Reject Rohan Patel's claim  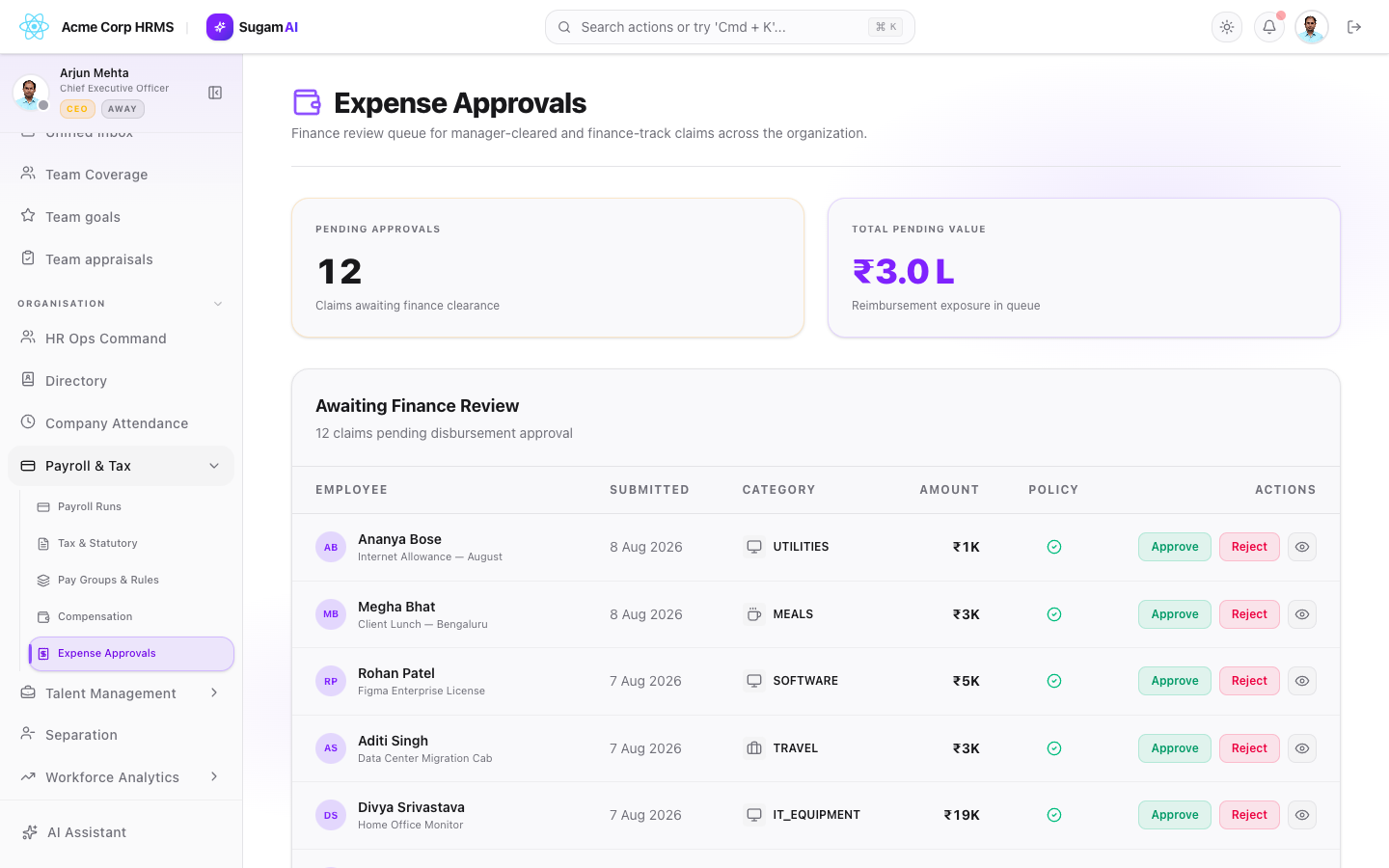point(1249,681)
